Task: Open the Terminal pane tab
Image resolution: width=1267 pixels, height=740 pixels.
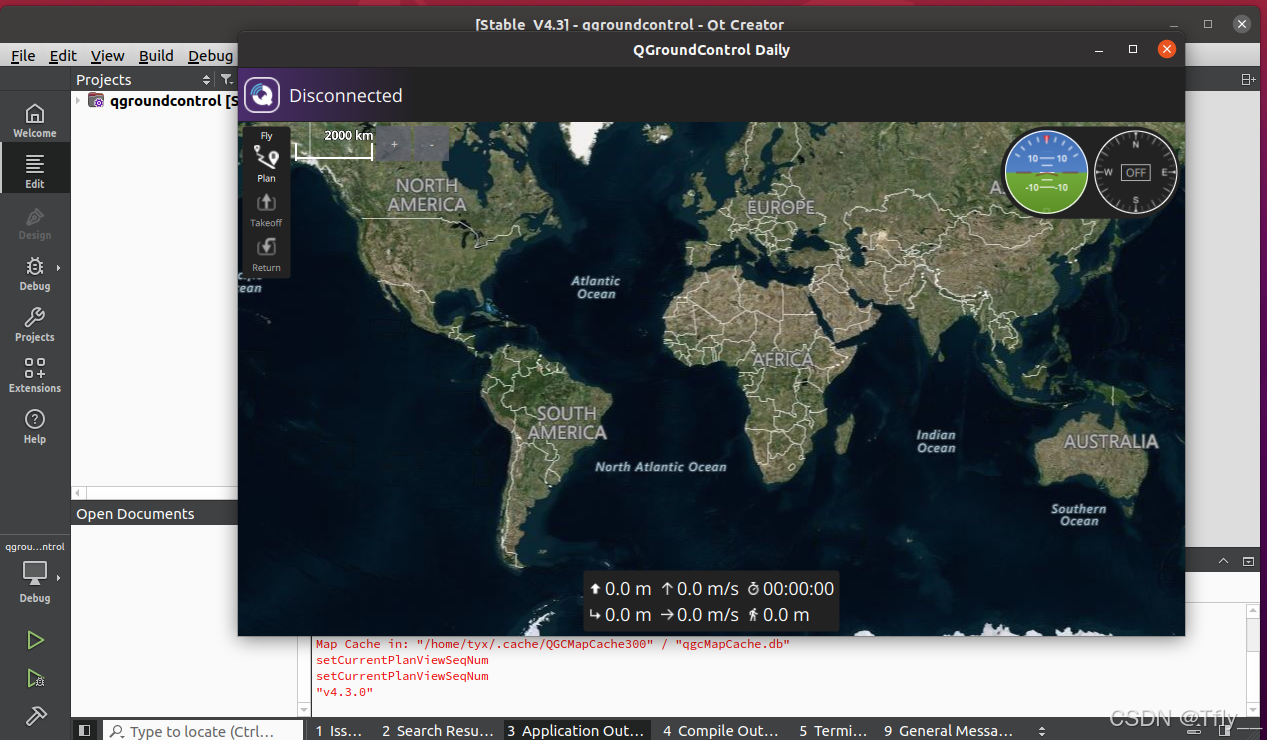Action: [x=833, y=731]
